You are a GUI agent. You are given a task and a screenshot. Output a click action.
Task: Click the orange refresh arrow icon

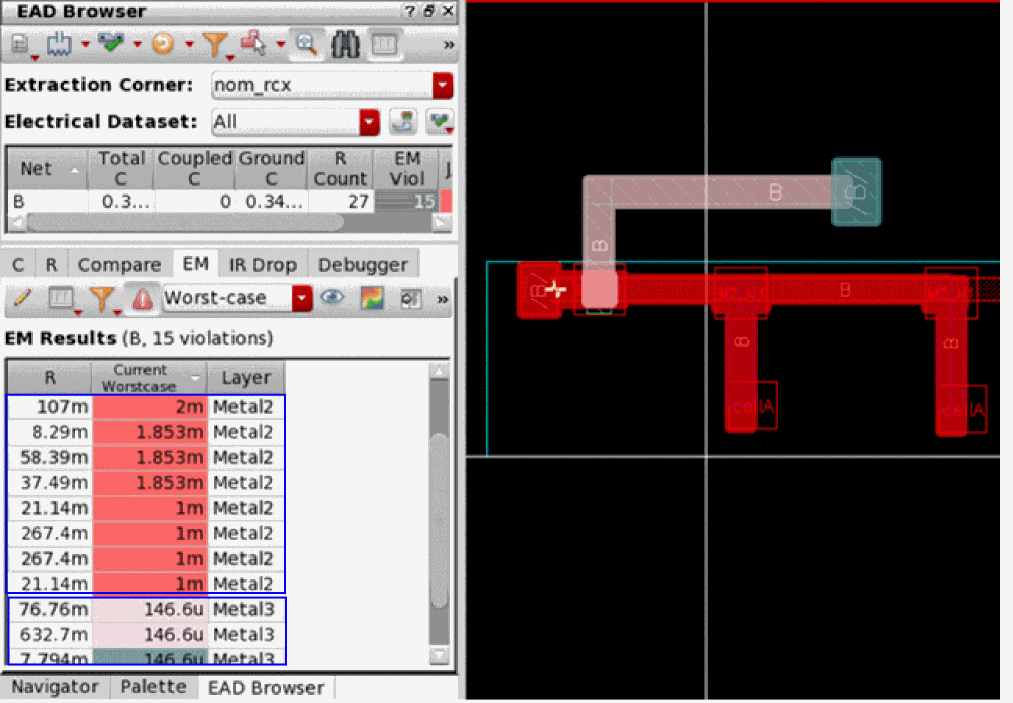[162, 44]
